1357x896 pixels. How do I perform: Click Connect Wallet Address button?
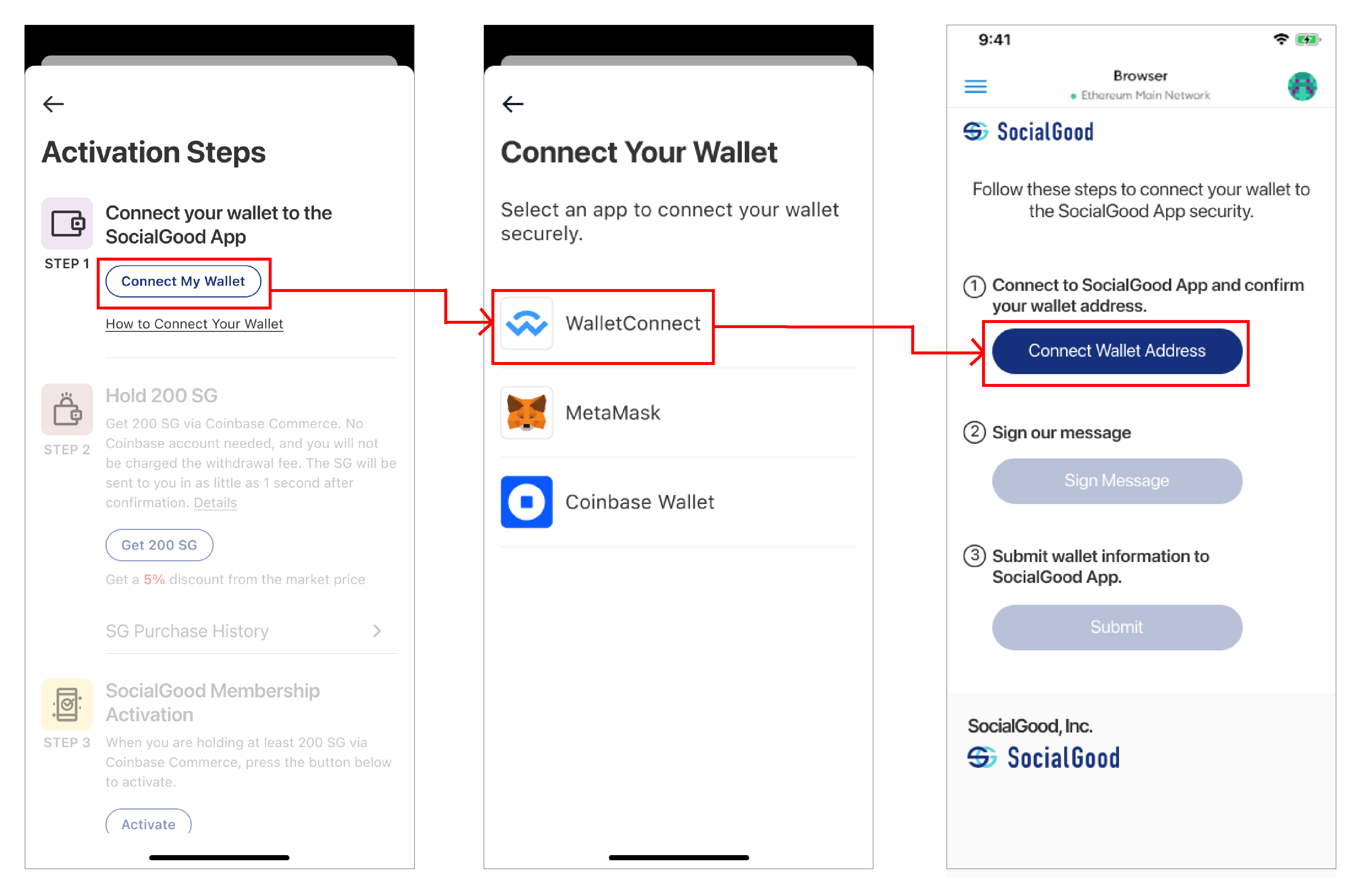point(1117,351)
